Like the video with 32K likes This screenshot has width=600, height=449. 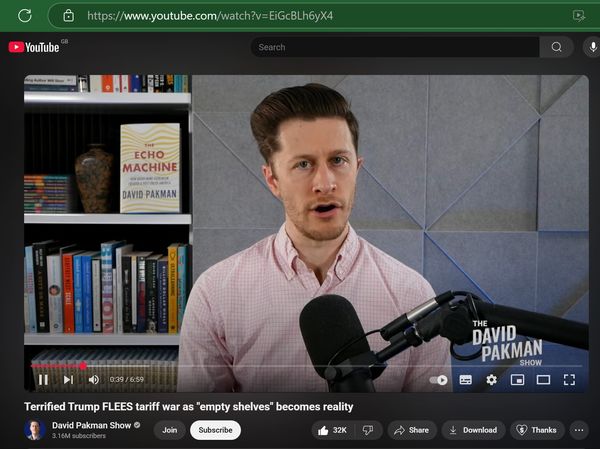pos(332,430)
